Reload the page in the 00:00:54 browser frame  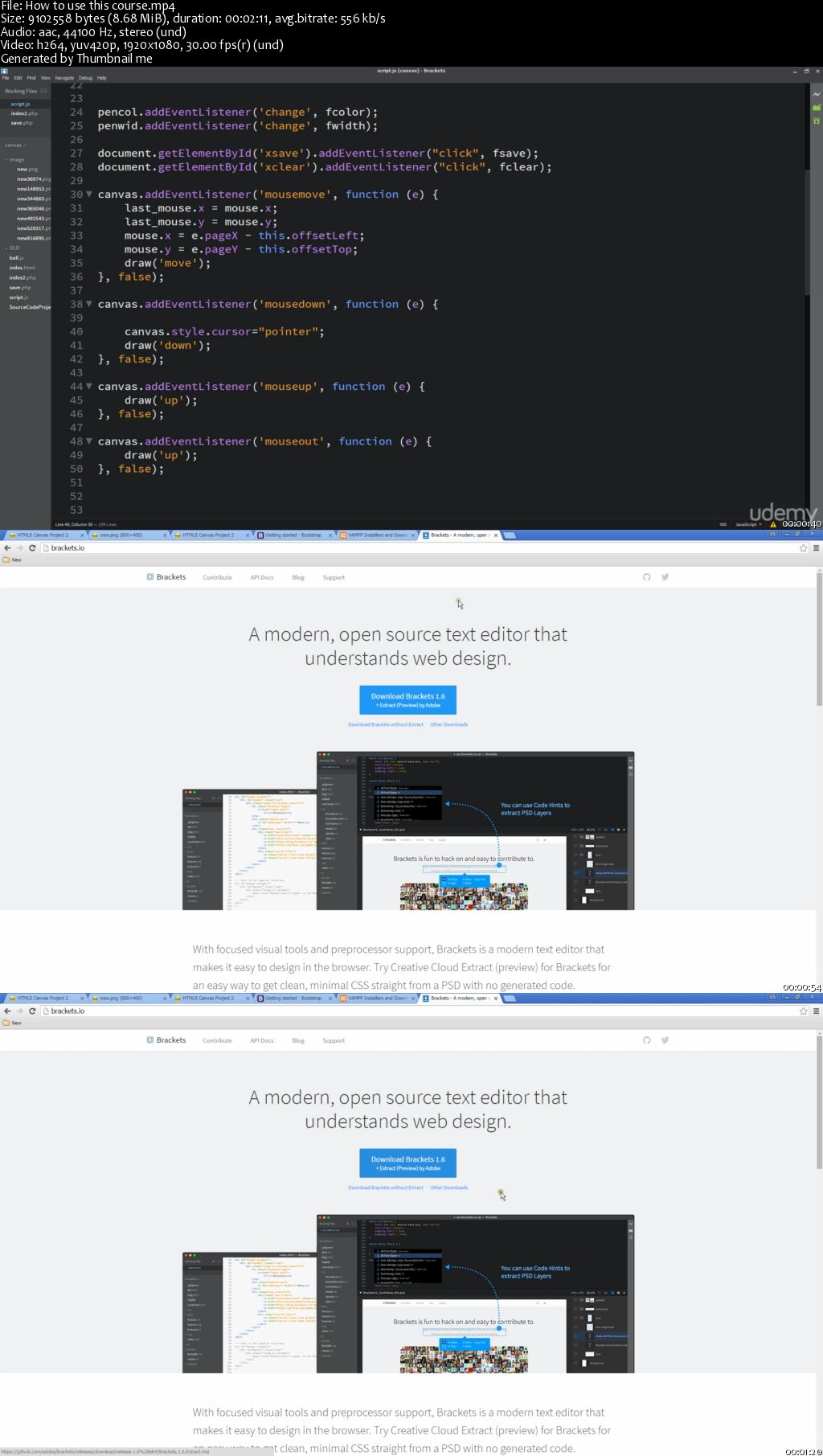click(x=32, y=548)
